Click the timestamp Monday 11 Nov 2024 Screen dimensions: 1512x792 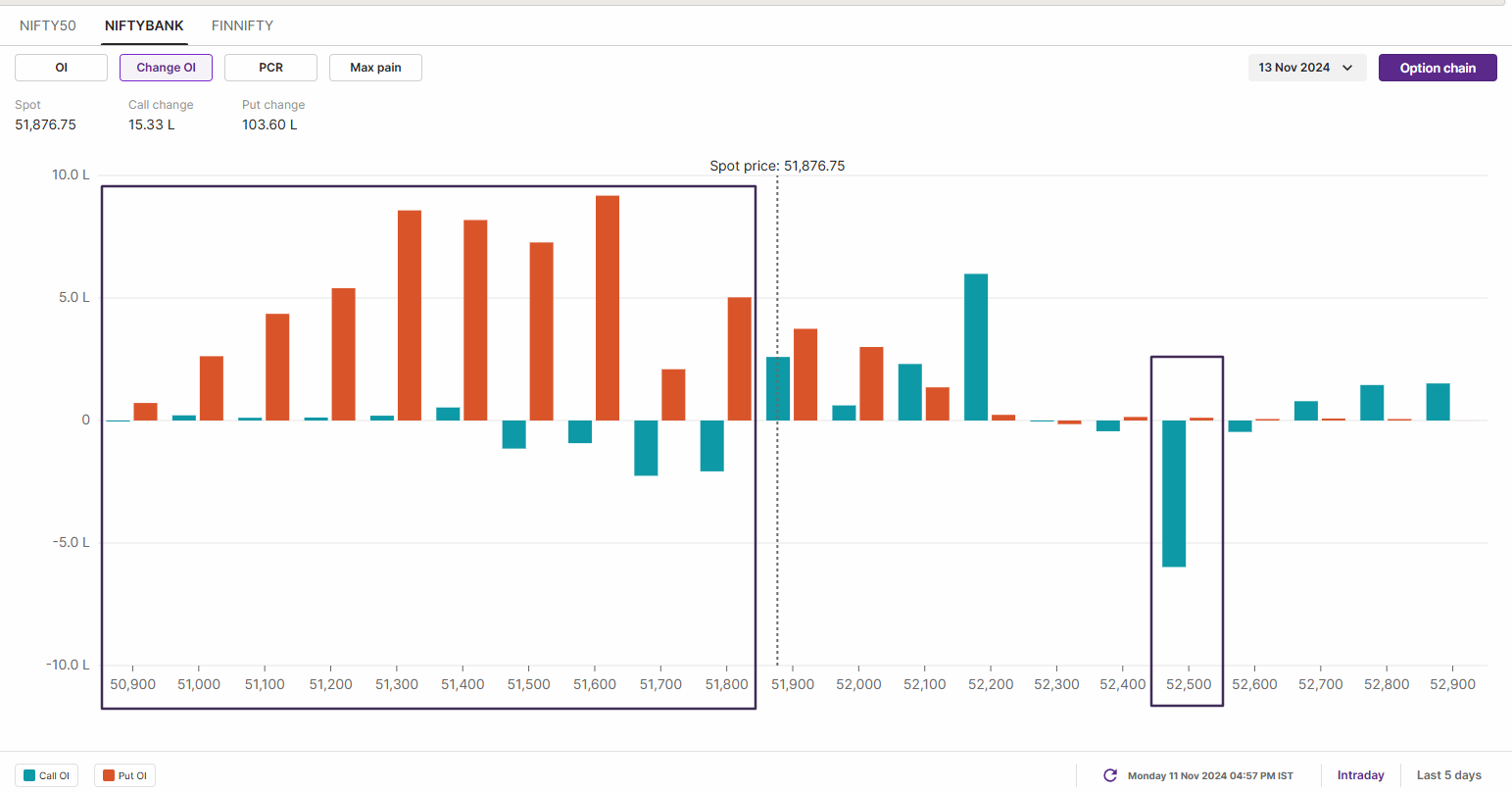click(1210, 775)
